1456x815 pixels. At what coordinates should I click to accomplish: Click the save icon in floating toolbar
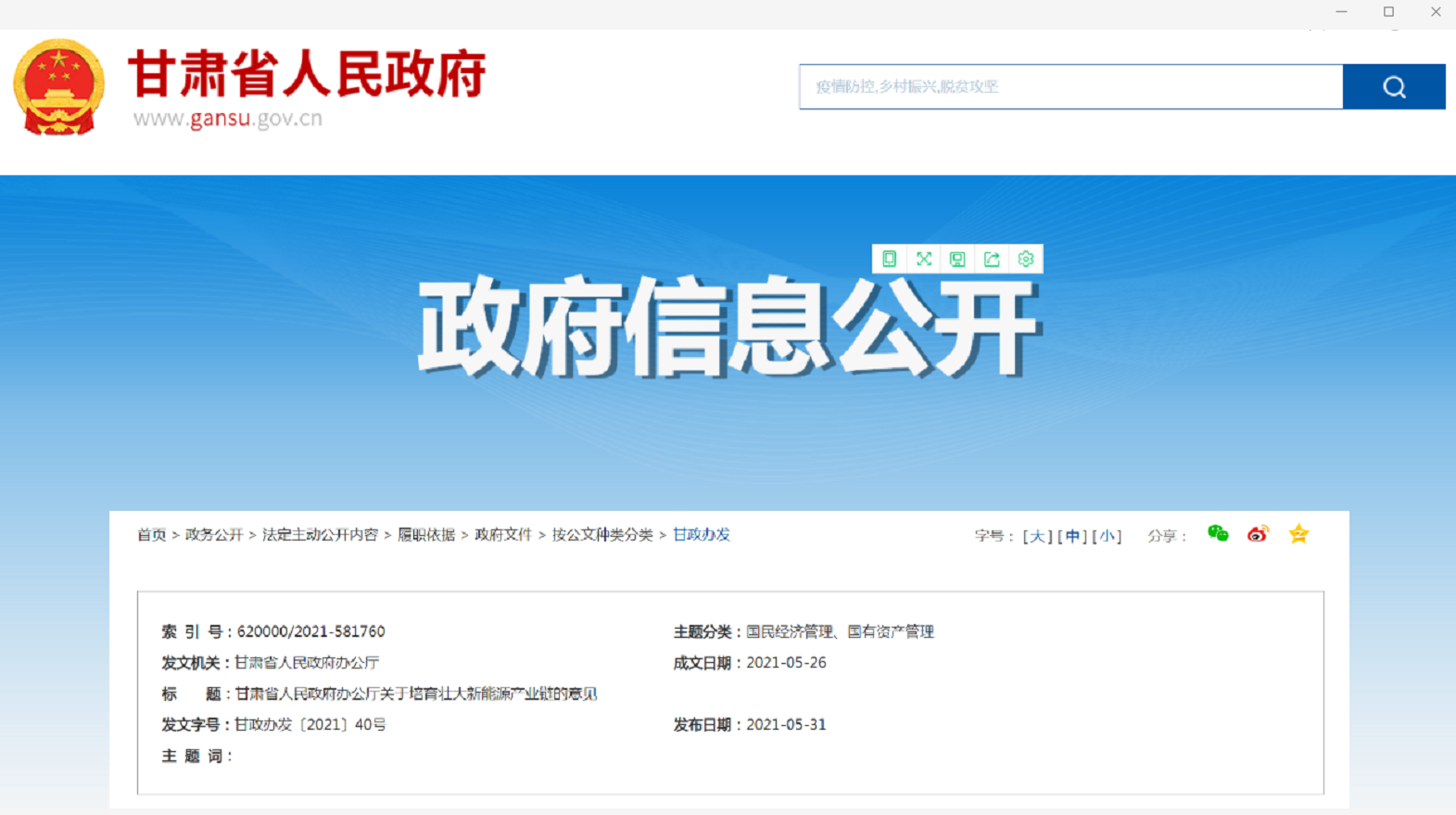[x=957, y=259]
